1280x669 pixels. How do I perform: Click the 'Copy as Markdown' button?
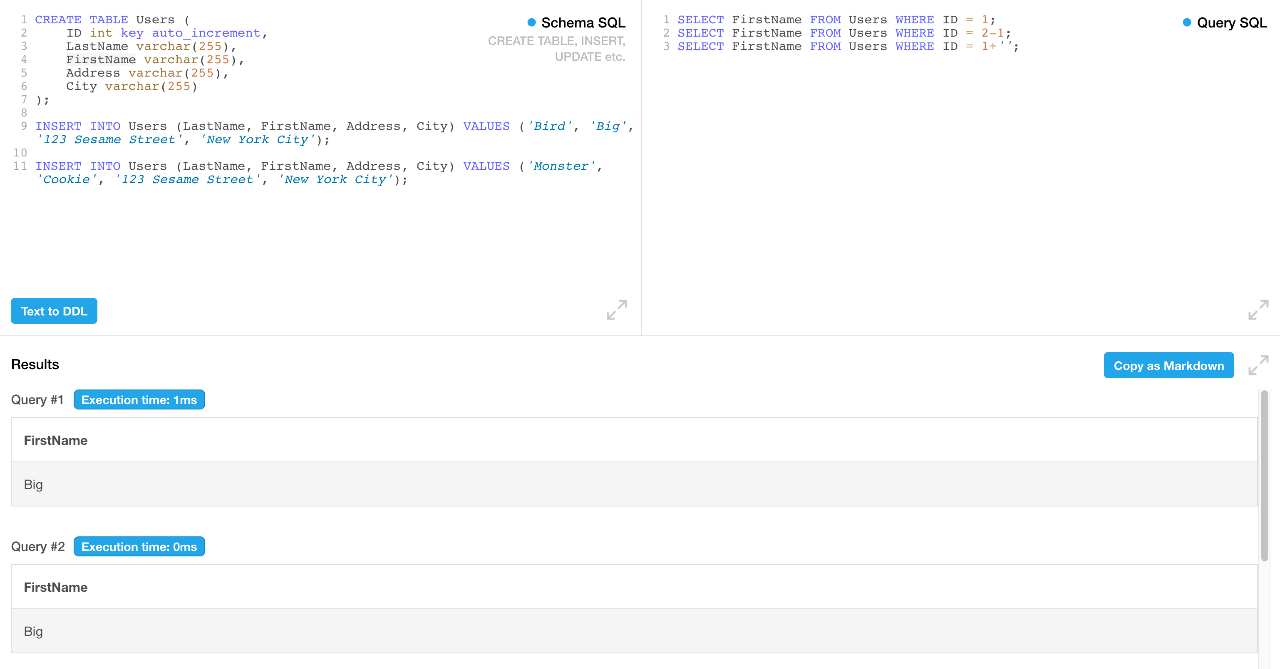[x=1168, y=365]
